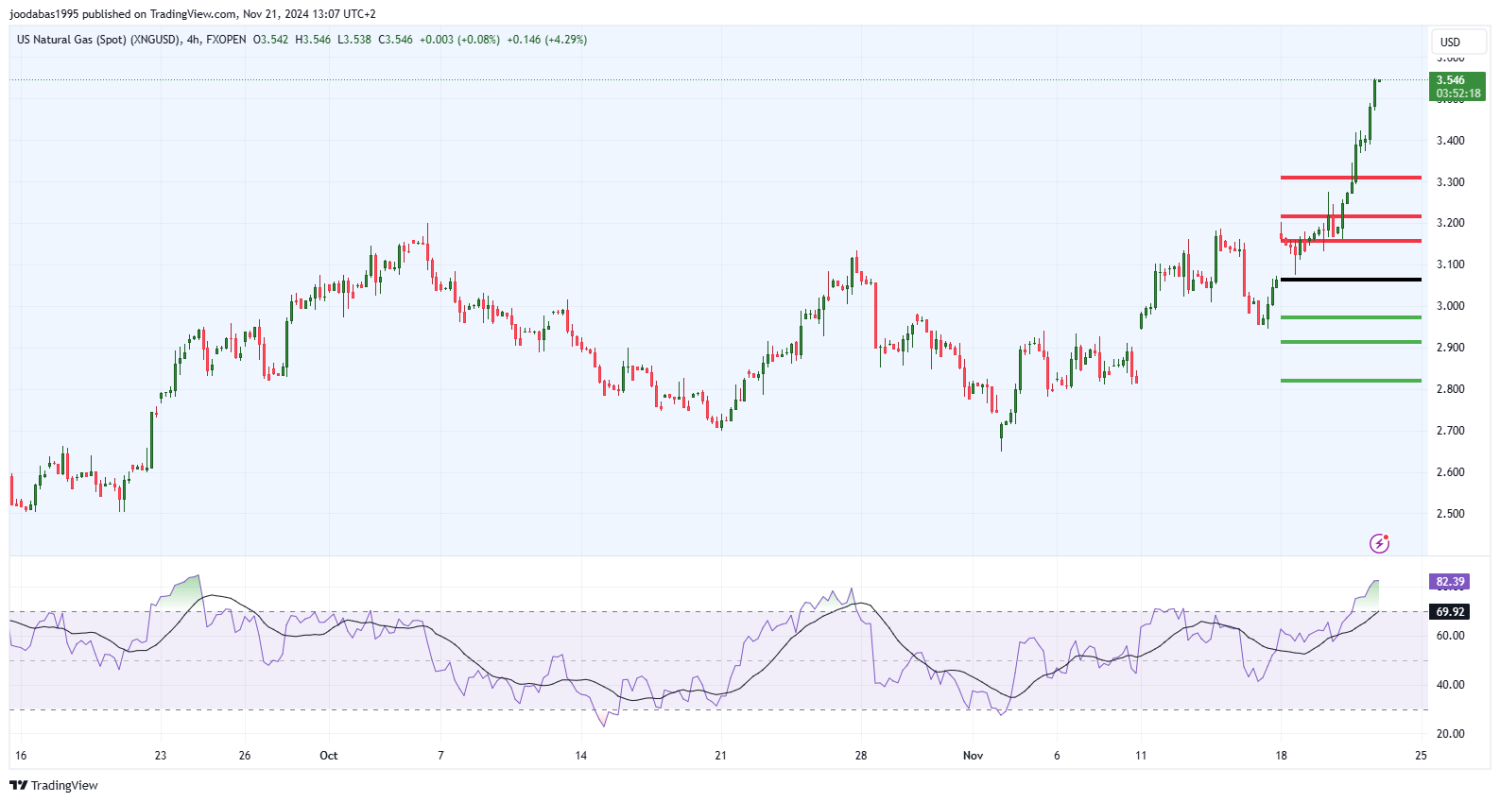The height and width of the screenshot is (802, 1500).
Task: Select the lowest green support line
Action: pyautogui.click(x=1350, y=380)
